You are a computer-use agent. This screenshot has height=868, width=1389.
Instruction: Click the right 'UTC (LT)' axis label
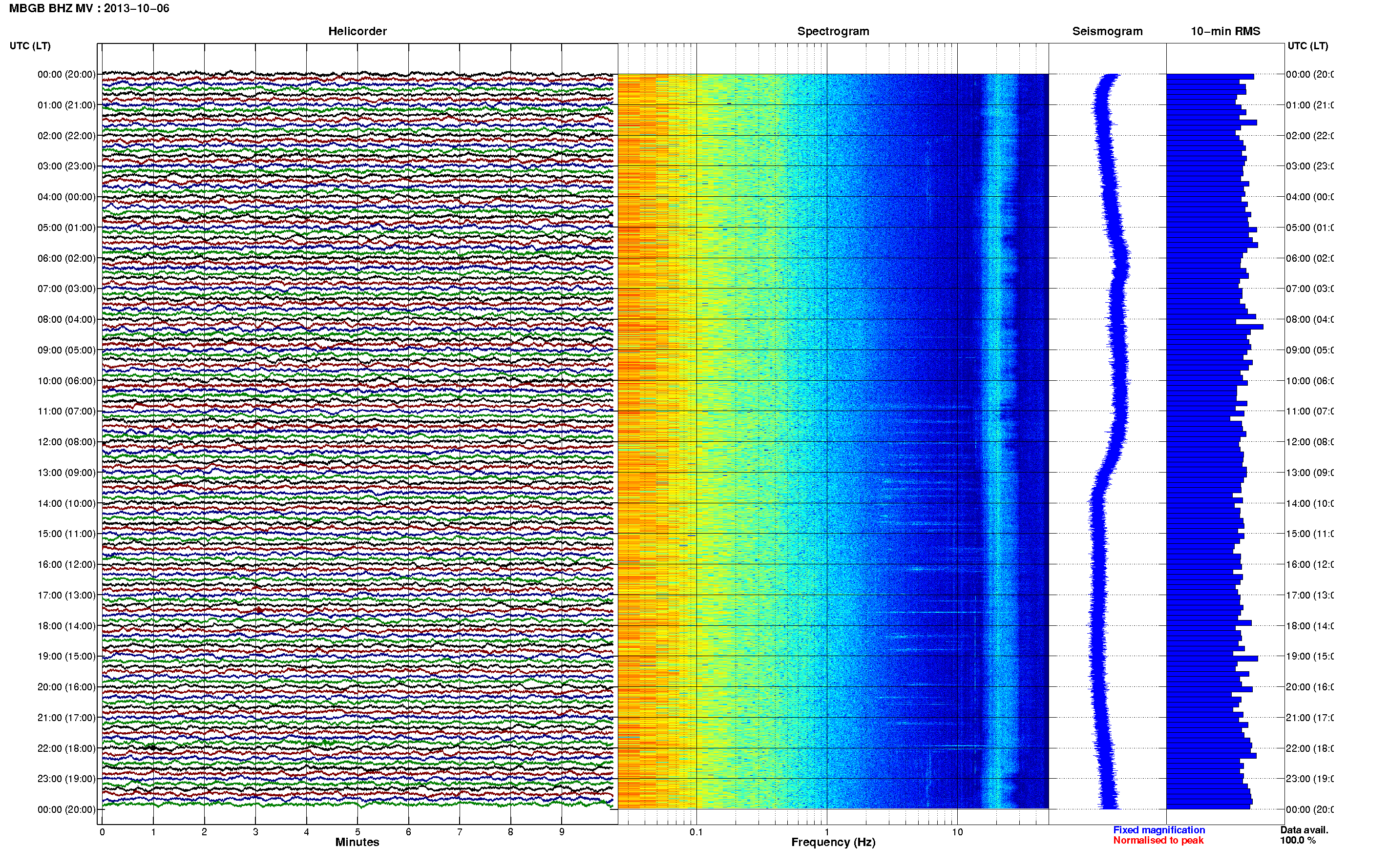point(1307,46)
